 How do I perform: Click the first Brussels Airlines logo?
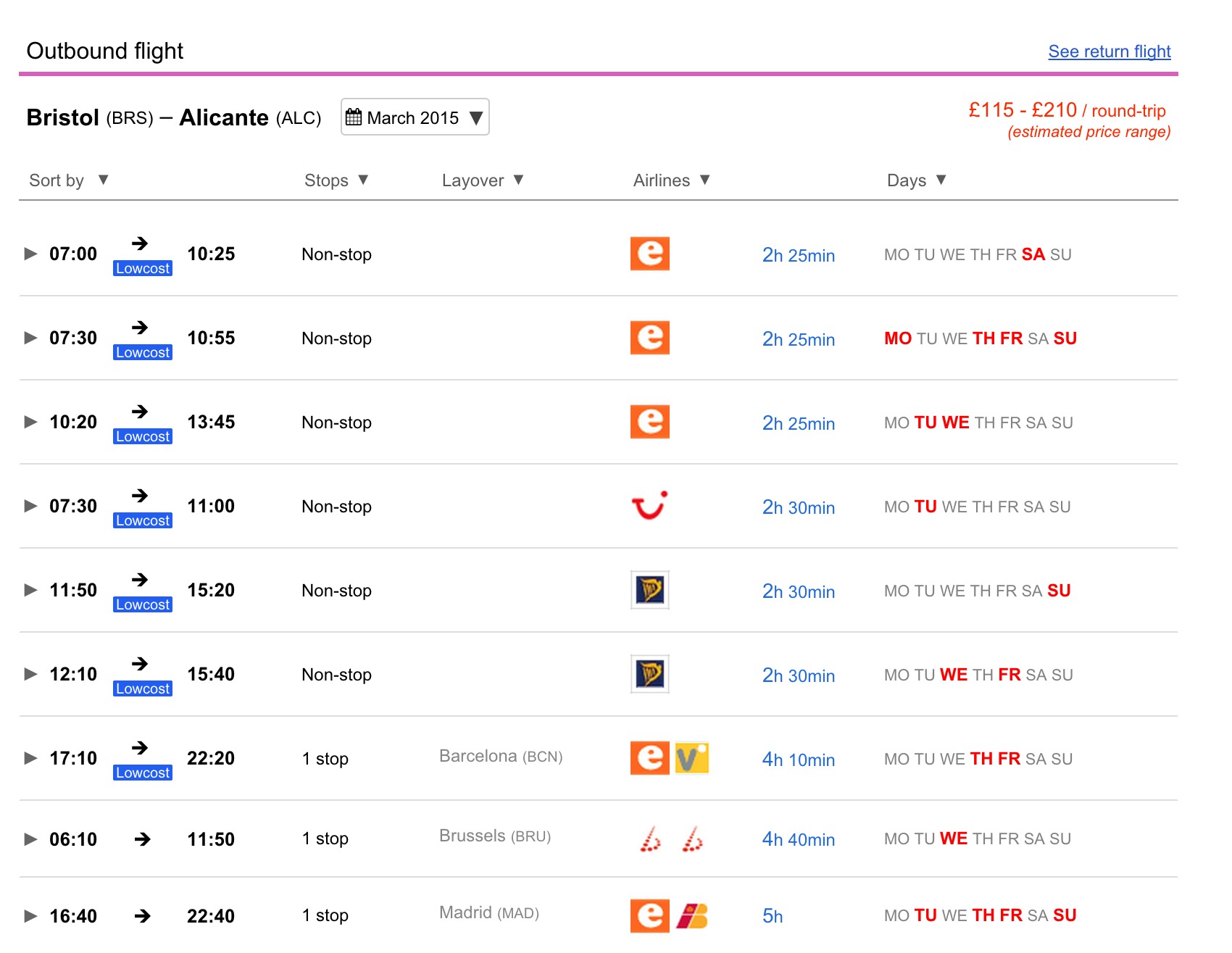[x=651, y=839]
